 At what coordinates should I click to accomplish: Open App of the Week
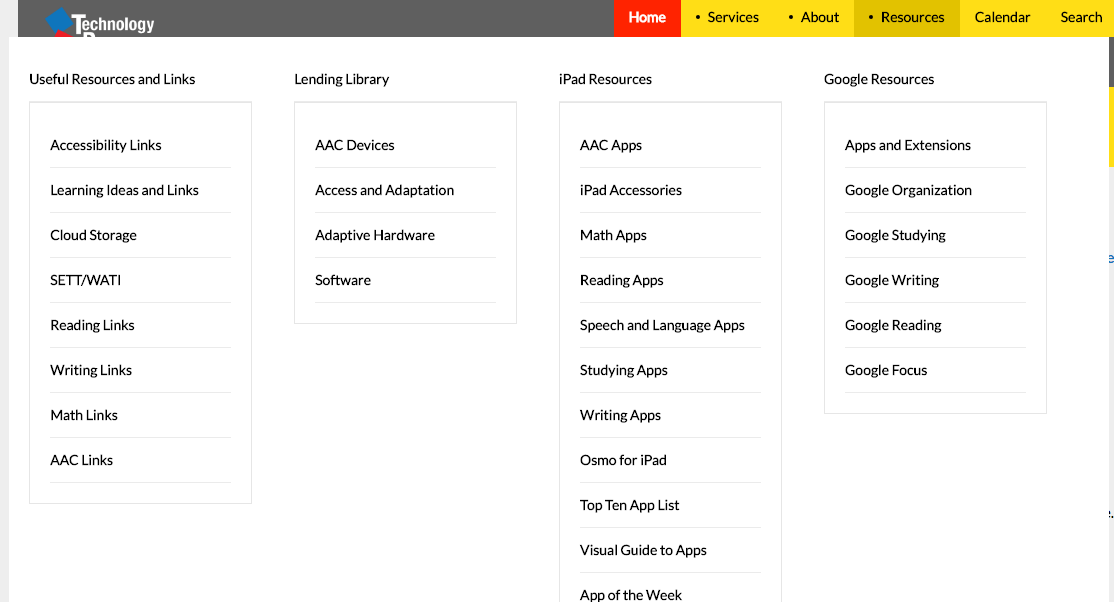tap(630, 594)
